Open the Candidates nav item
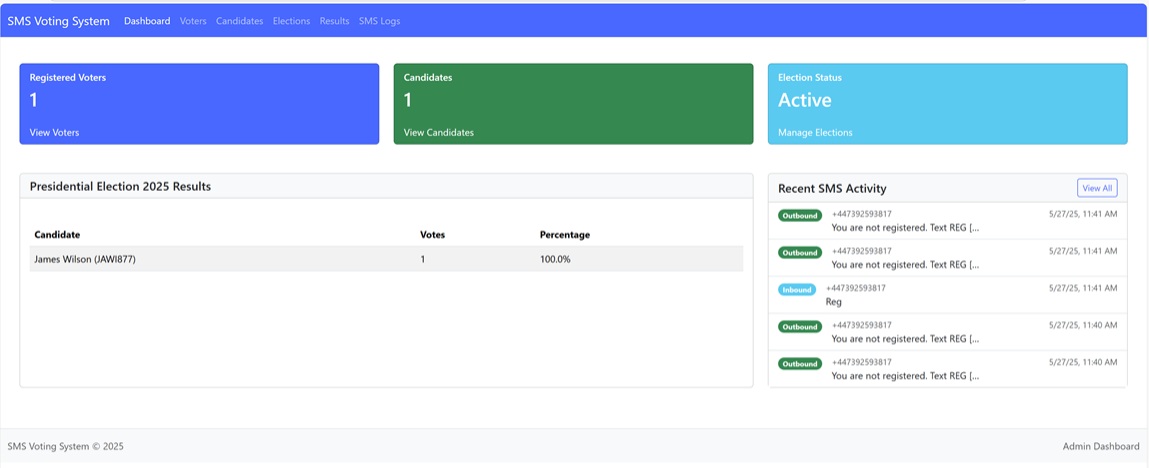The height and width of the screenshot is (468, 1149). 240,21
